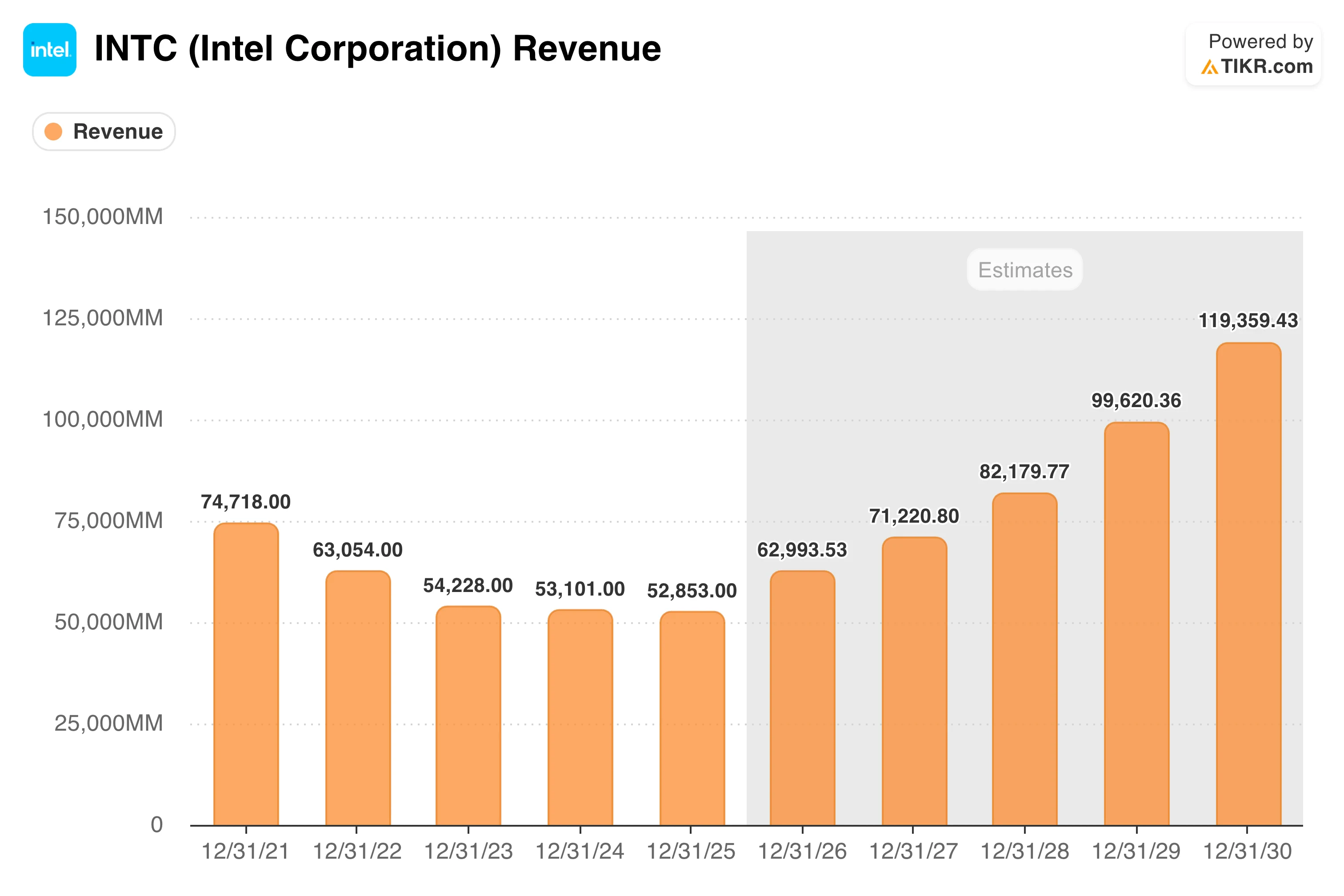Click the 12/31/30 axis date label
Viewport: 1344px width, 896px height.
click(1248, 852)
